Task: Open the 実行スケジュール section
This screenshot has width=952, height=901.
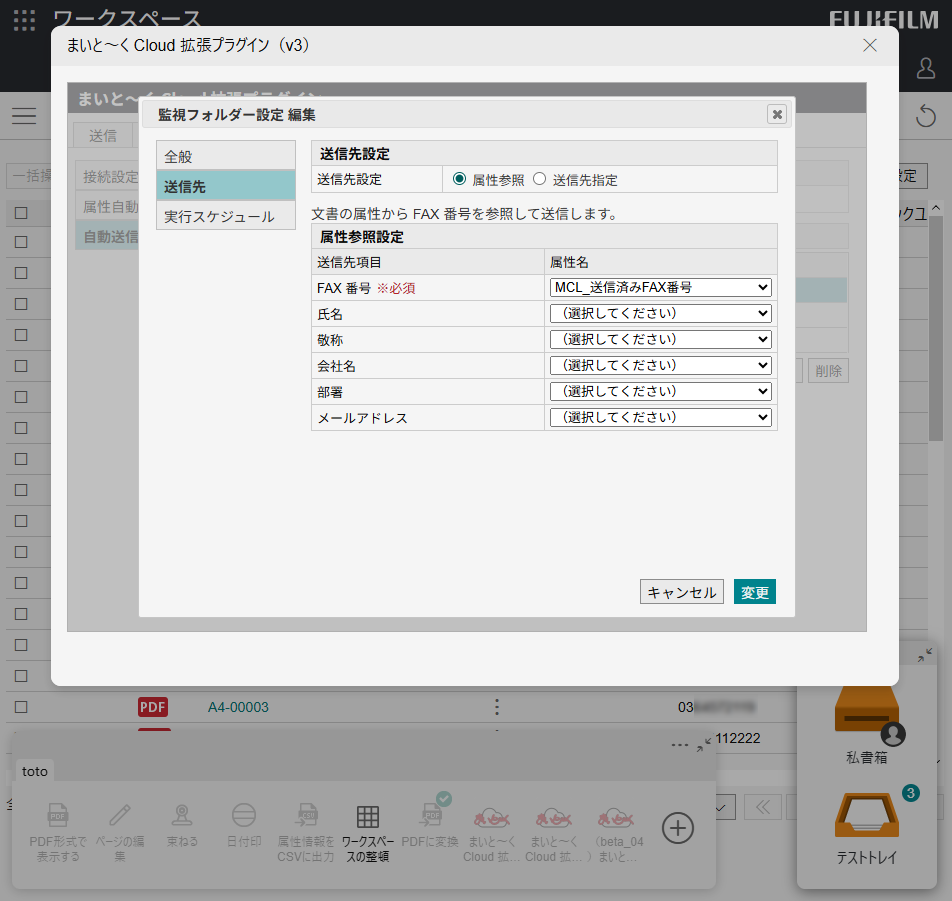Action: point(226,216)
